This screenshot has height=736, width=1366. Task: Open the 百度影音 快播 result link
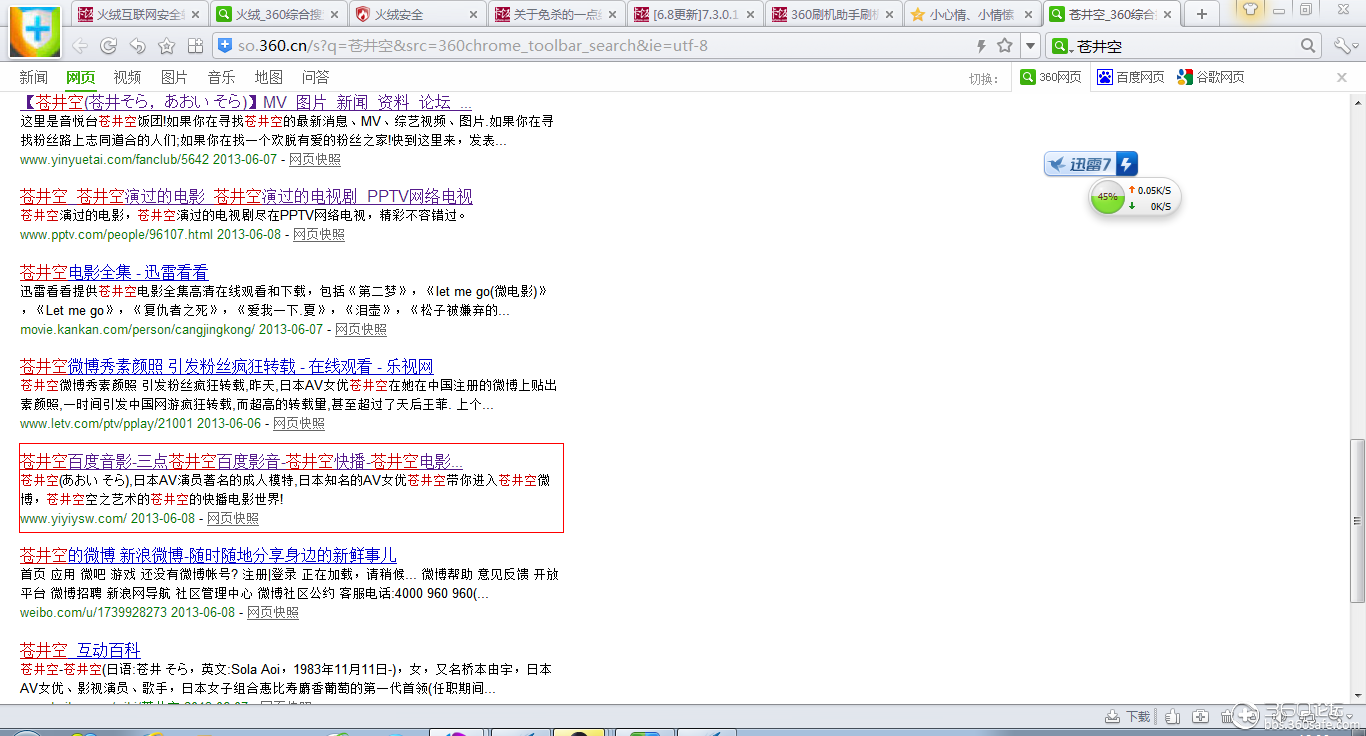(x=241, y=461)
